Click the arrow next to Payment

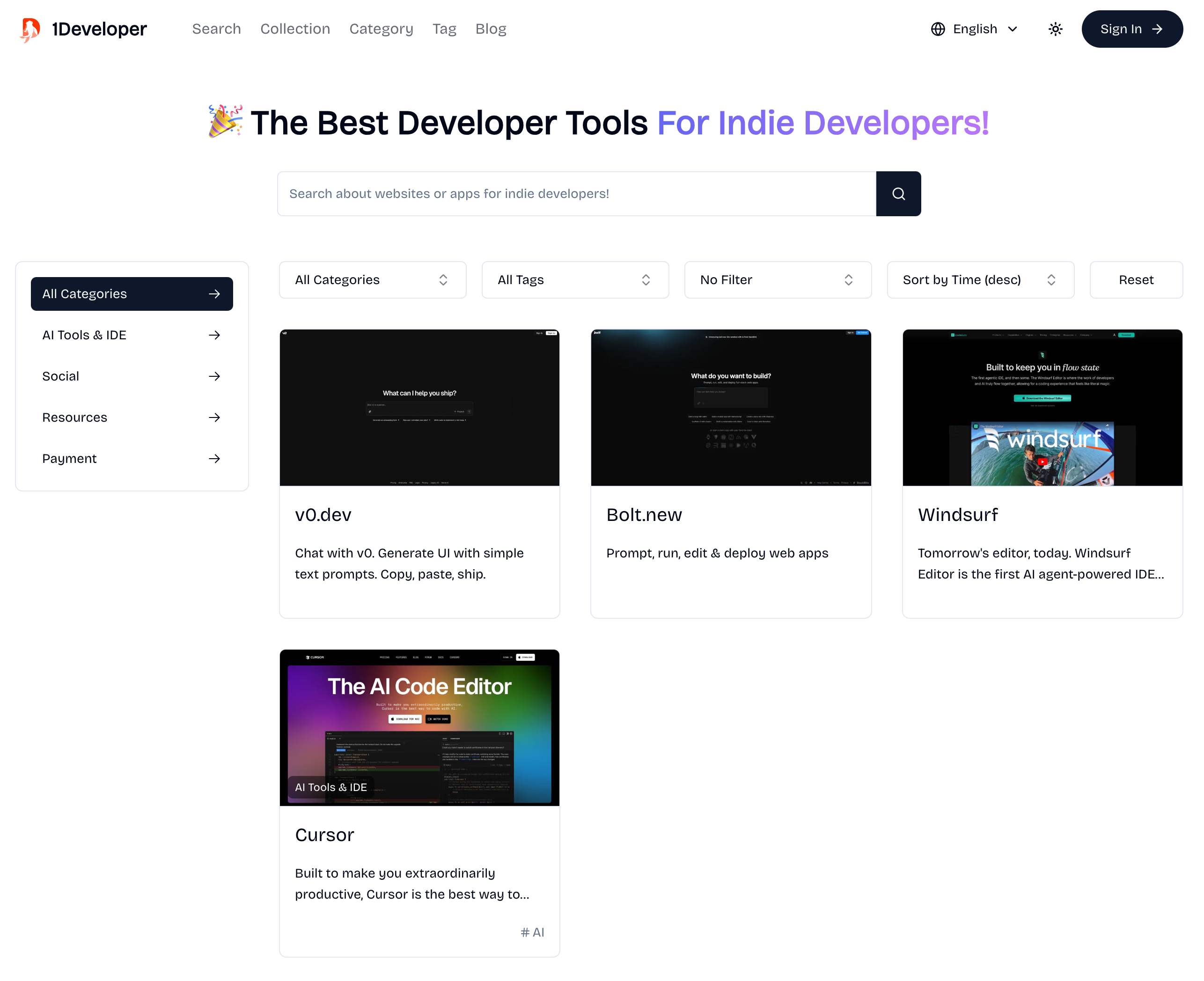[213, 459]
